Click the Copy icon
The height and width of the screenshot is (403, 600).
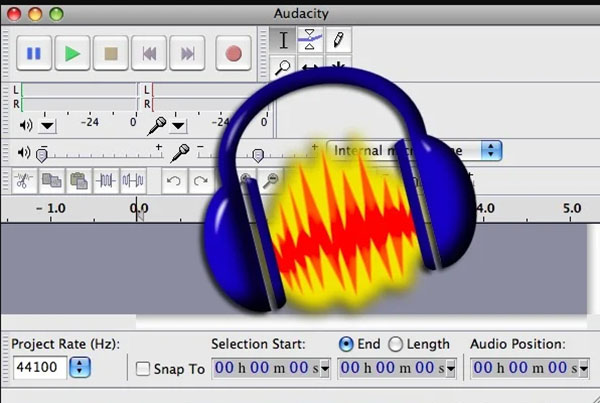tap(52, 180)
